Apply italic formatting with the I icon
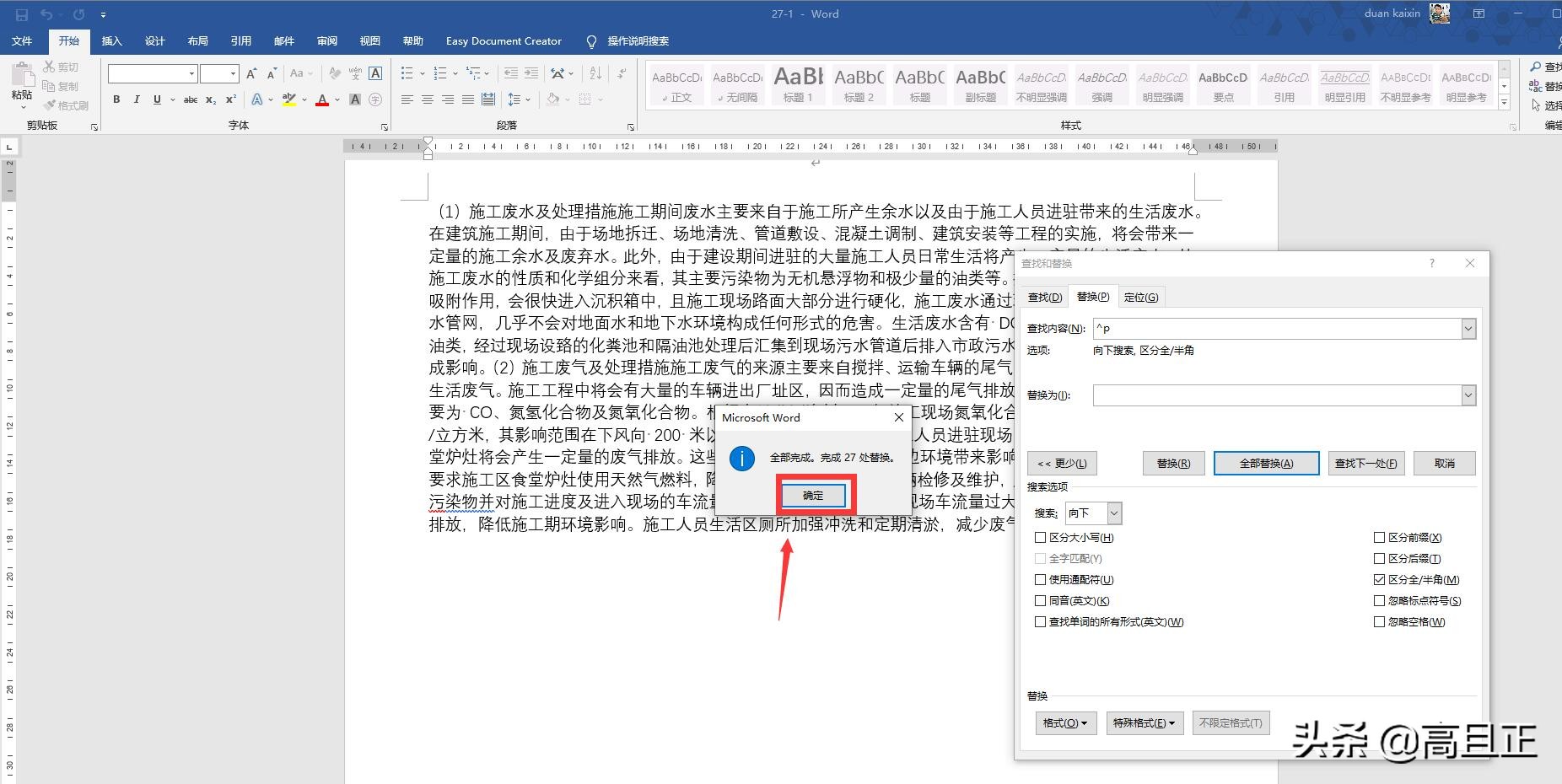Viewport: 1562px width, 784px height. click(x=137, y=99)
